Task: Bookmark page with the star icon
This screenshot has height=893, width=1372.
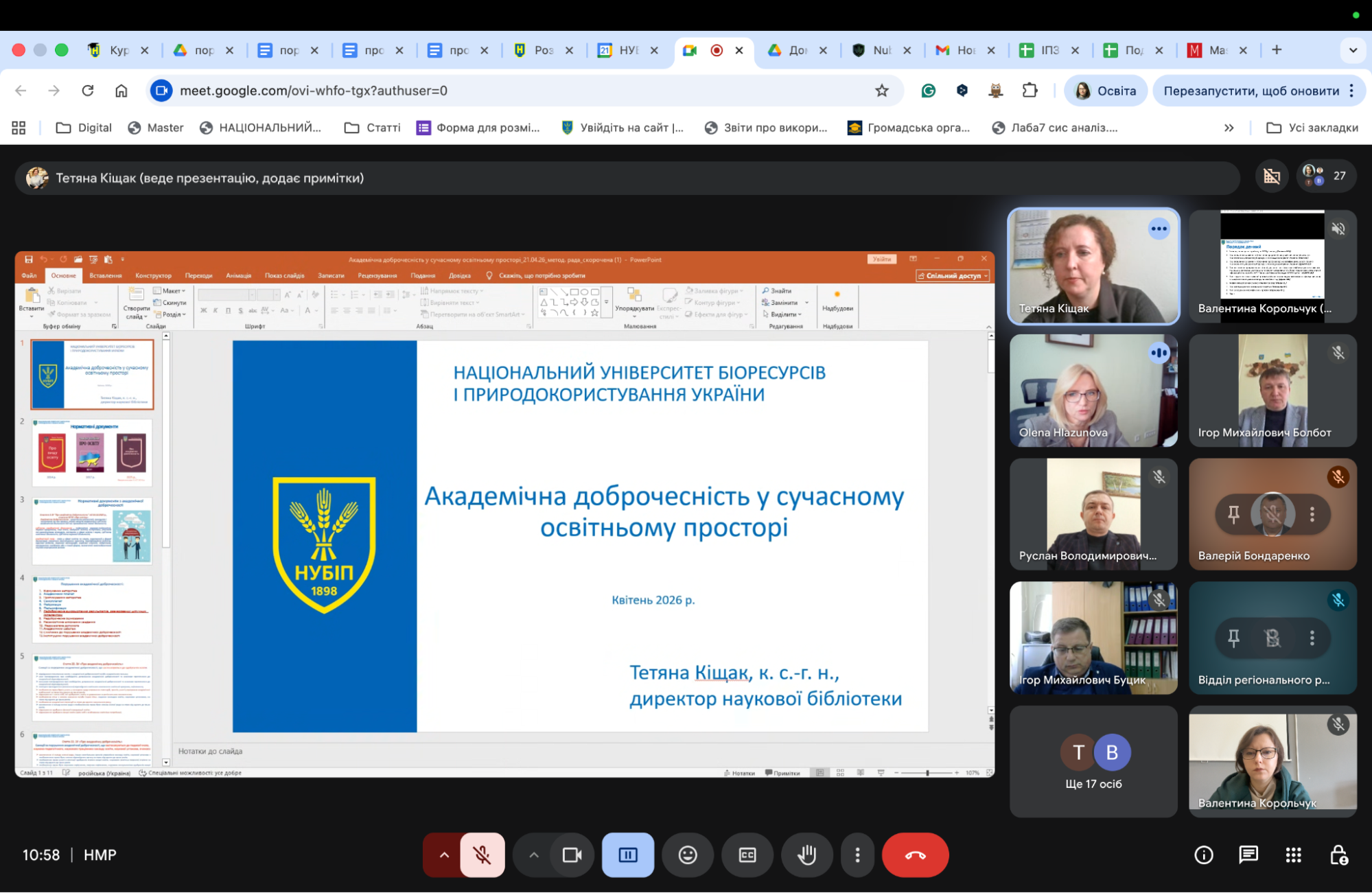Action: [882, 91]
